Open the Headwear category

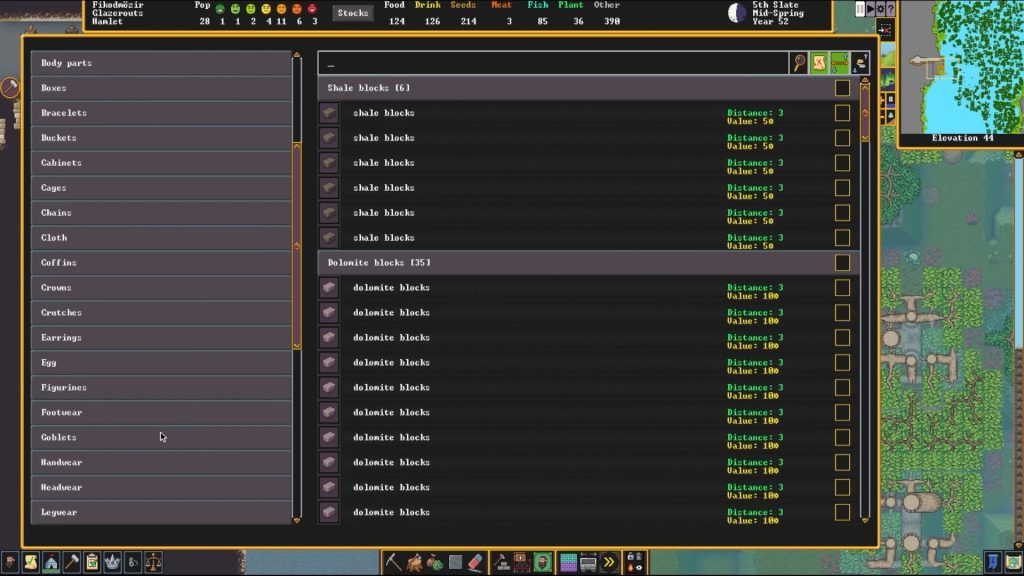pyautogui.click(x=161, y=487)
